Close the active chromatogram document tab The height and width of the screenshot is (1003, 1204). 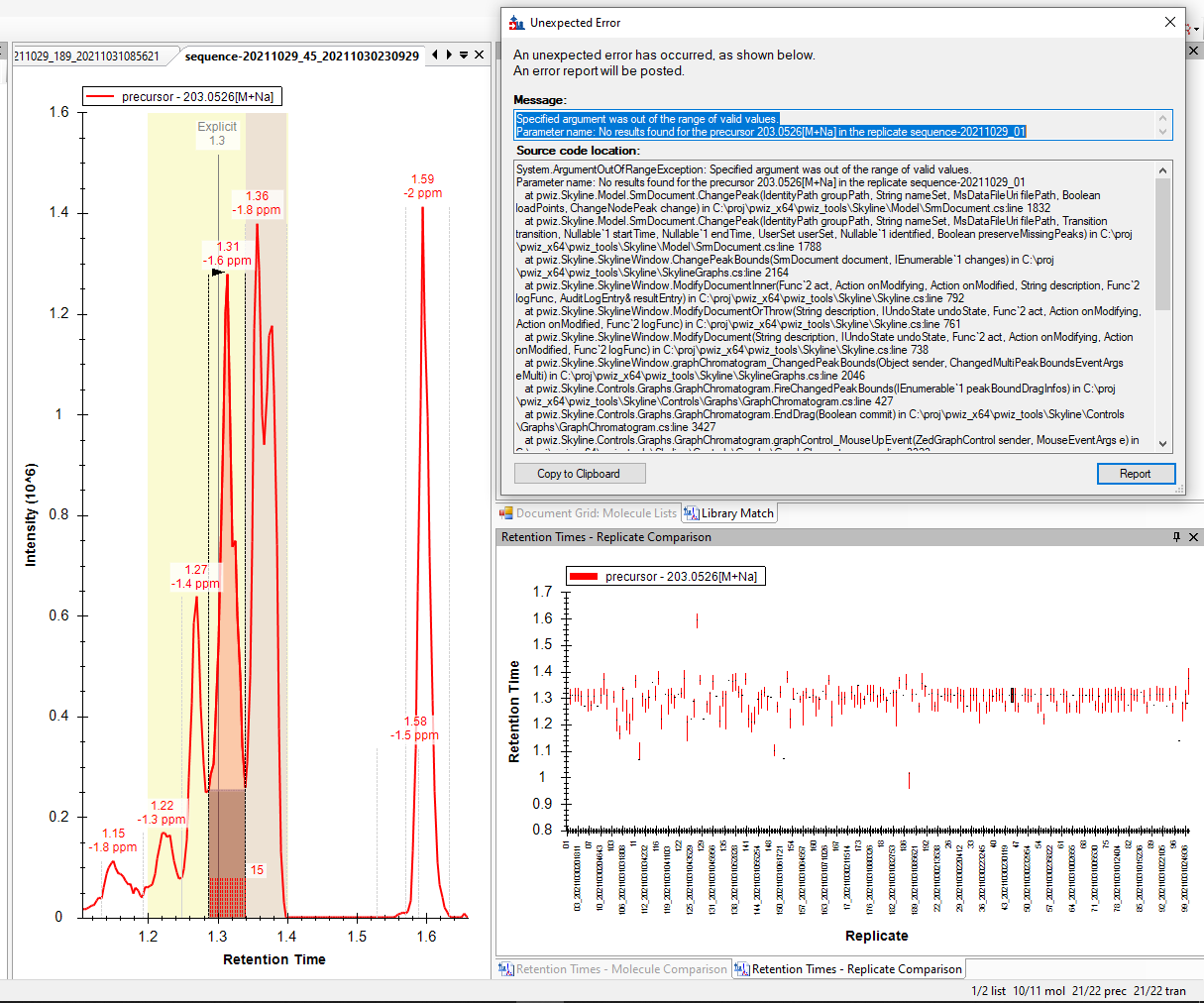point(480,56)
